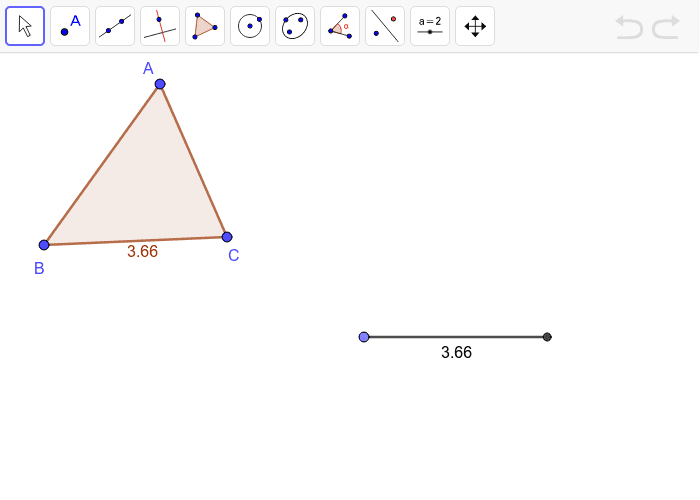The image size is (700, 500).
Task: Select the Reflect about line tool
Action: (385, 26)
